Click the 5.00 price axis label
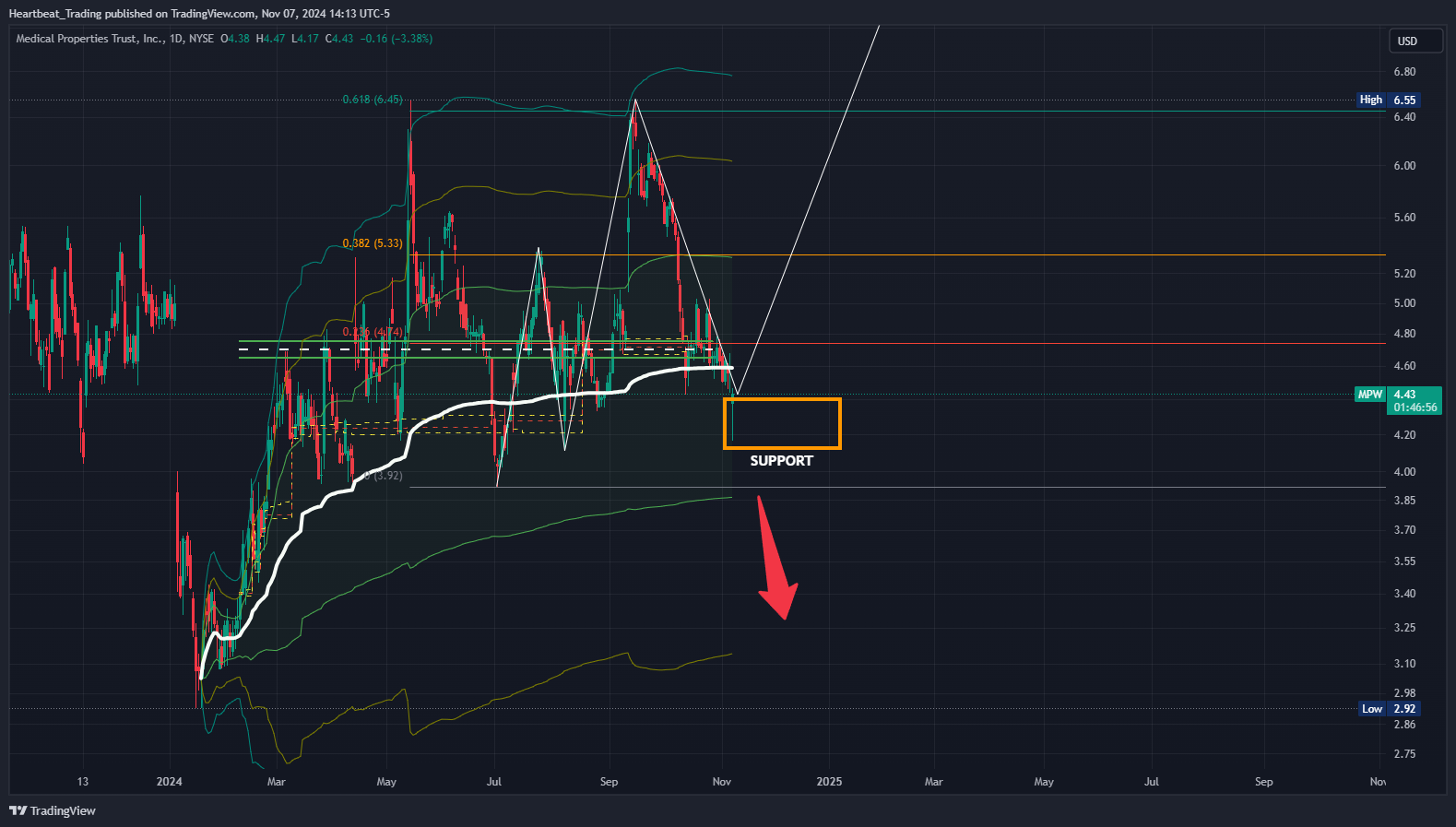The image size is (1456, 827). (1404, 303)
